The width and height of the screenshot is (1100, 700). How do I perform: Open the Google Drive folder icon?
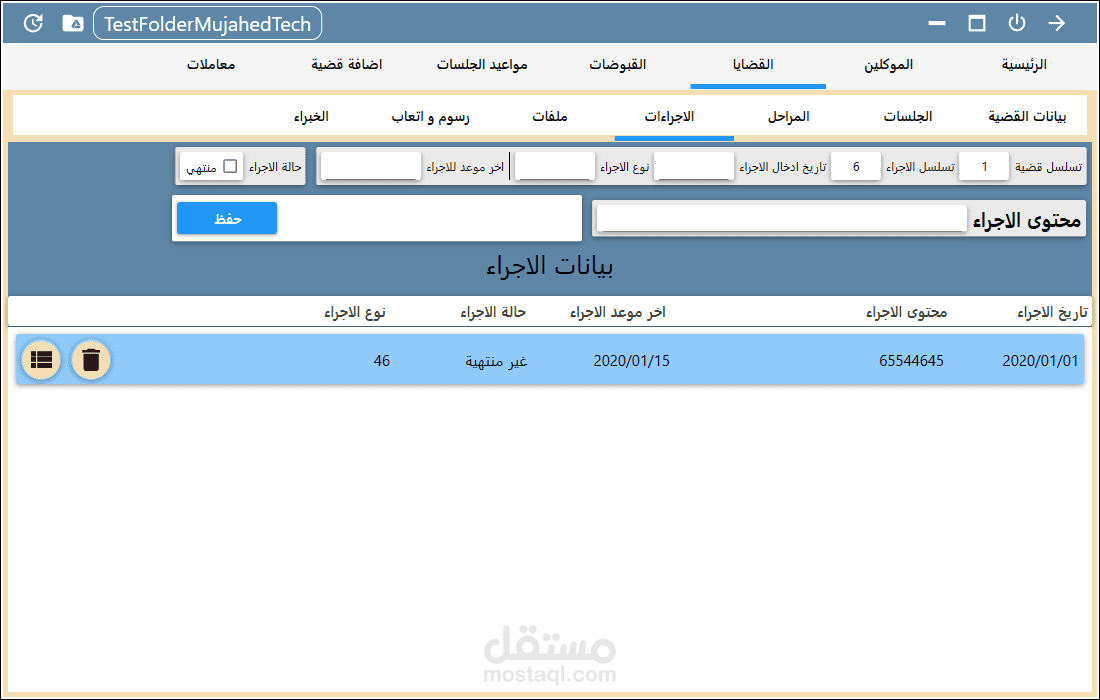[73, 23]
